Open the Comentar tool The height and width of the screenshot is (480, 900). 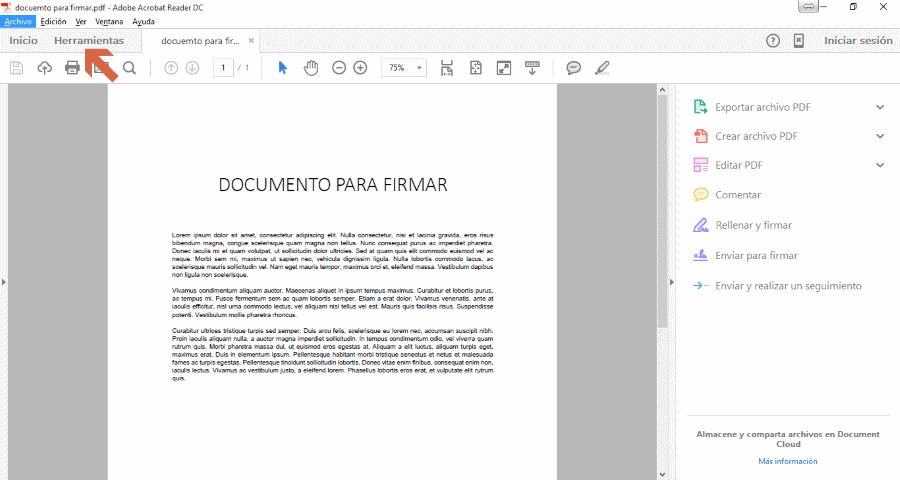point(738,195)
